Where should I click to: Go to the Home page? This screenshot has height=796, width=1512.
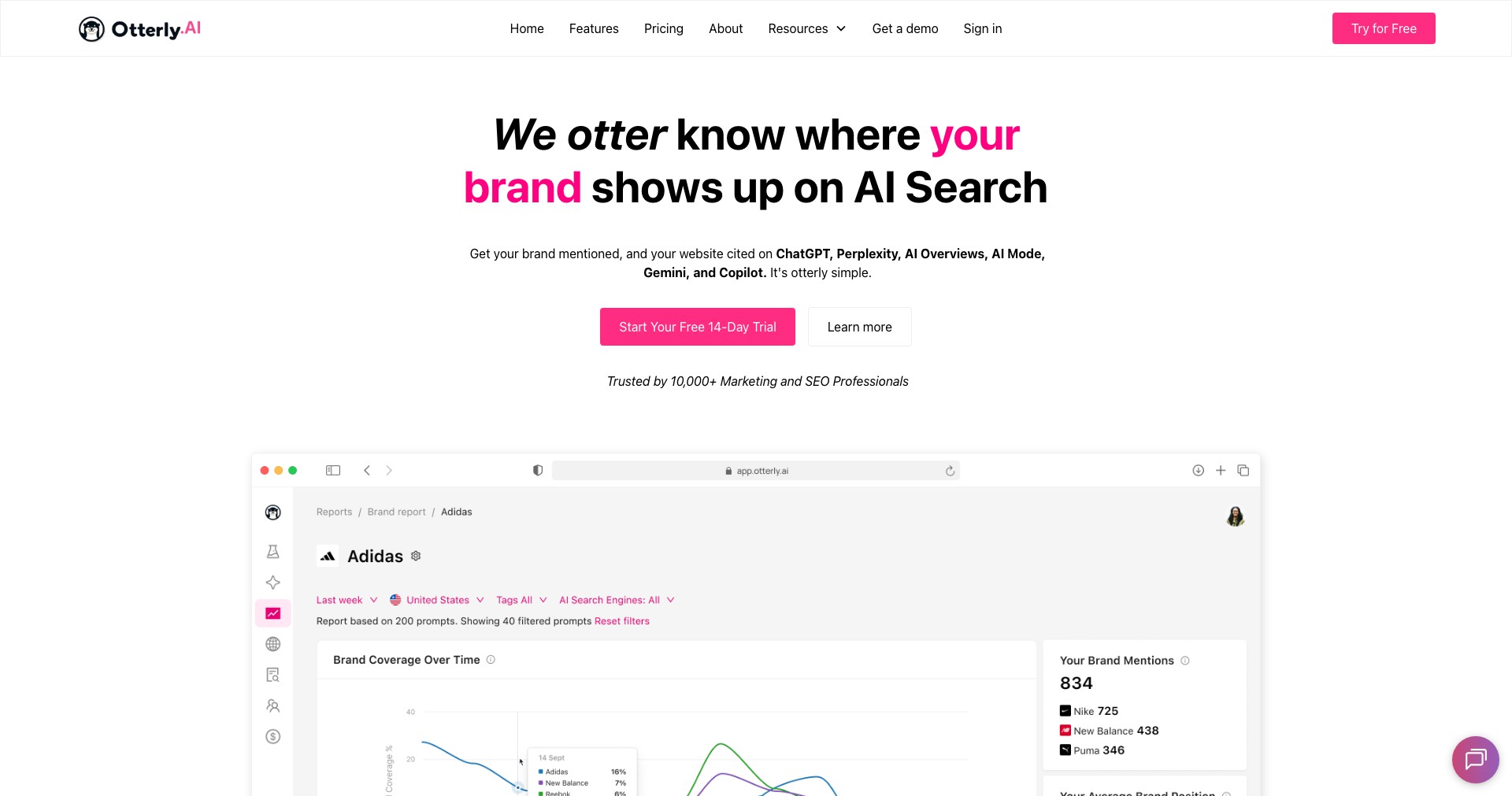coord(527,28)
